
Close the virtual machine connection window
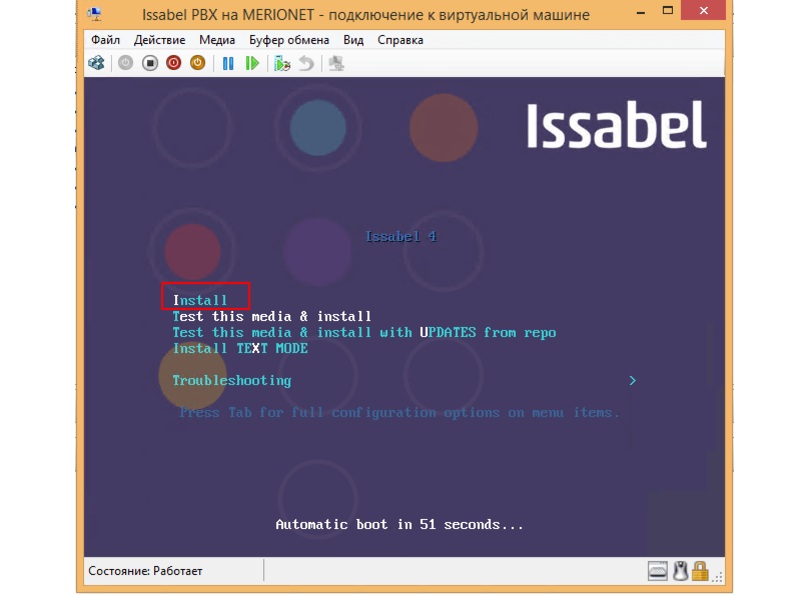click(x=703, y=10)
